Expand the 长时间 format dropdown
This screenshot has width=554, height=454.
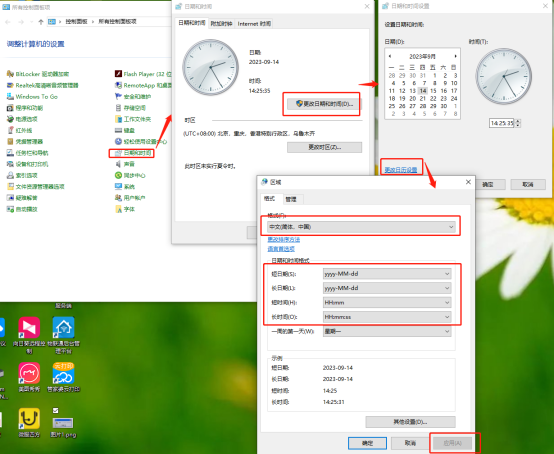tap(387, 317)
